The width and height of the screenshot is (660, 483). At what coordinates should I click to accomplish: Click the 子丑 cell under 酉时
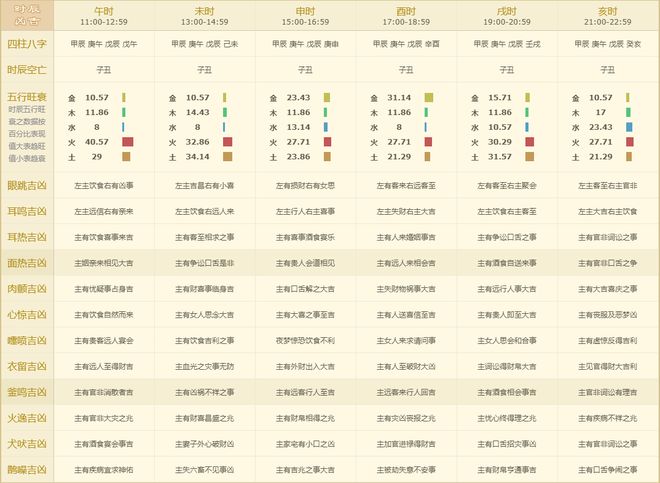pos(406,70)
